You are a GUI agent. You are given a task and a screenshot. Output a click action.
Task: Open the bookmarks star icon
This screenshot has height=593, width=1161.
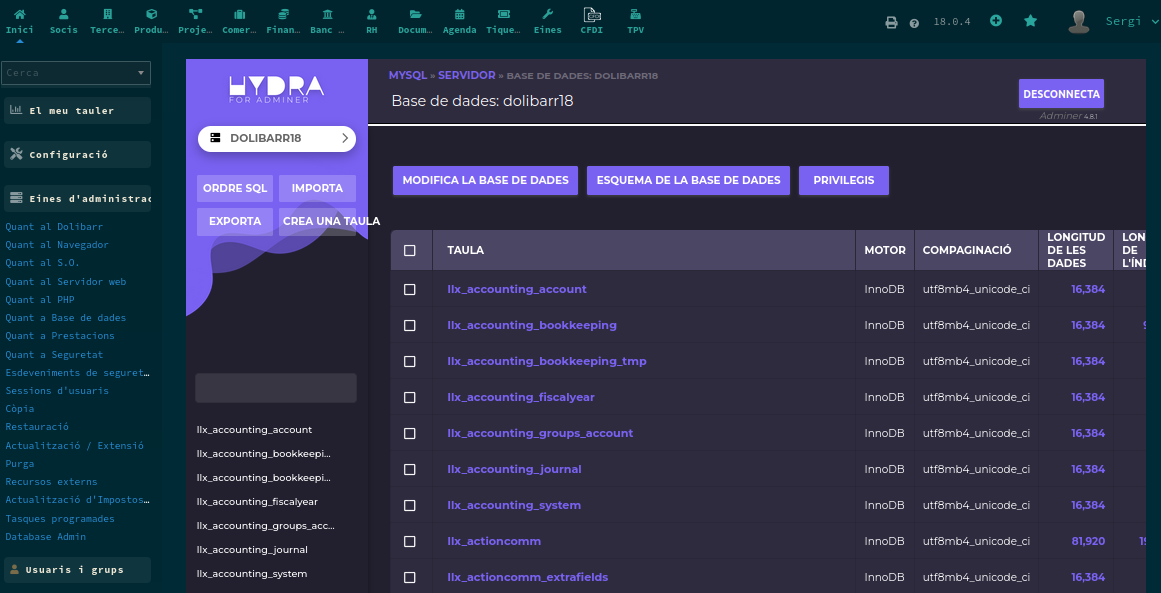pos(1030,21)
